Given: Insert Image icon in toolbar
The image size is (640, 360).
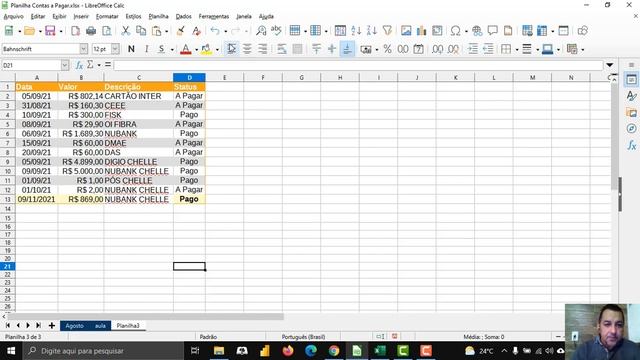Looking at the screenshot, I should (x=406, y=31).
